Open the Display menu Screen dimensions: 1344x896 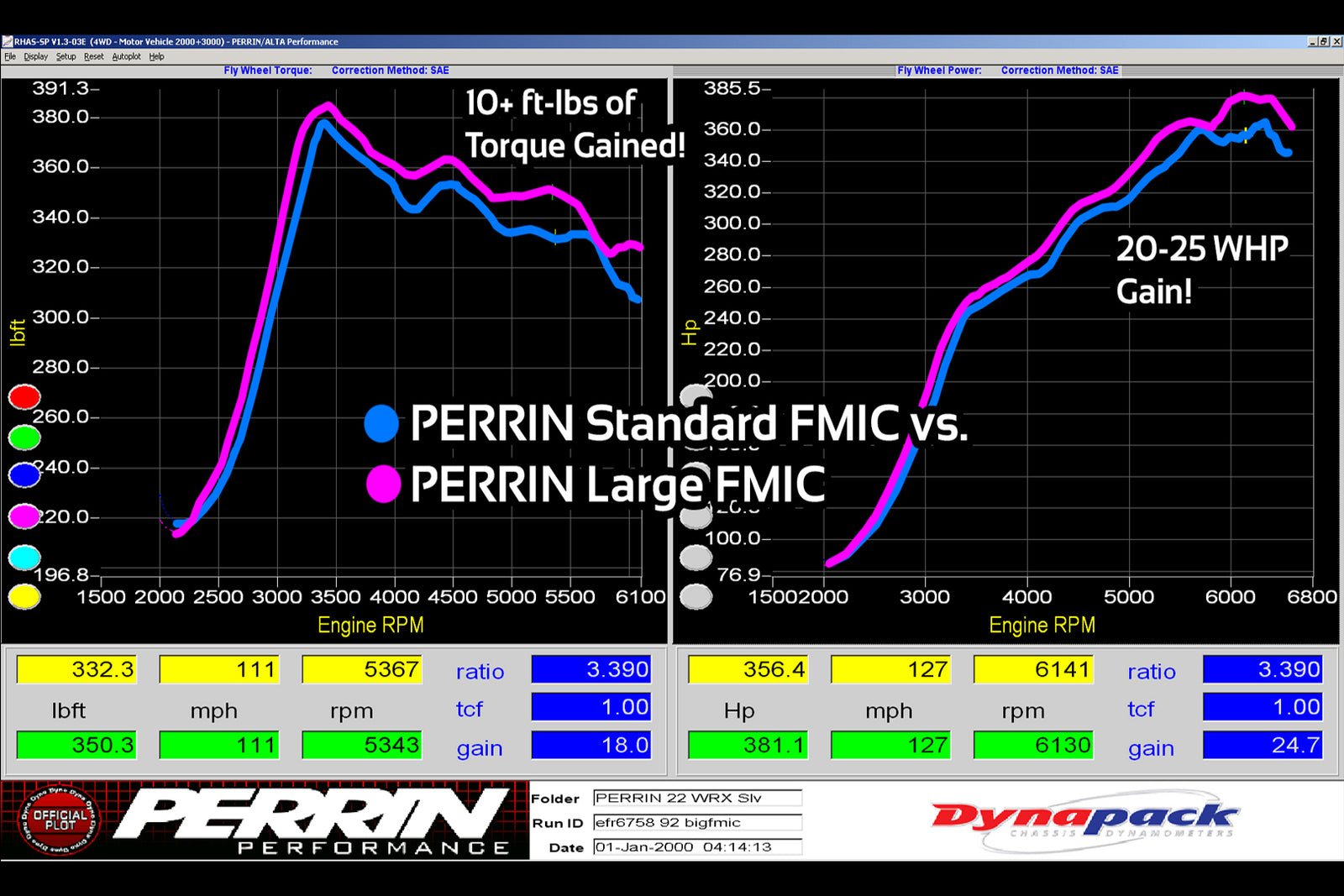point(35,57)
